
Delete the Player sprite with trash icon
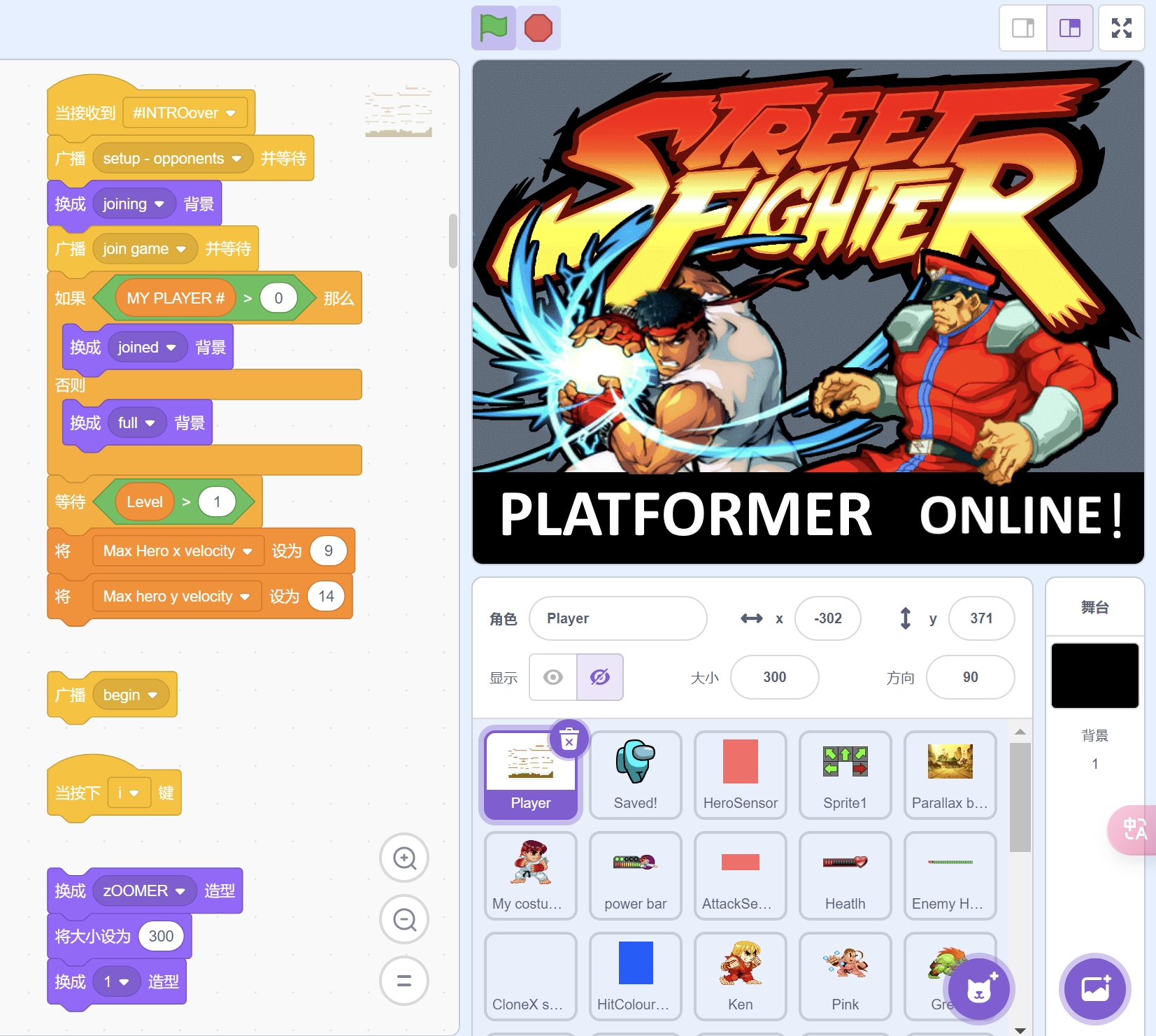coord(569,739)
